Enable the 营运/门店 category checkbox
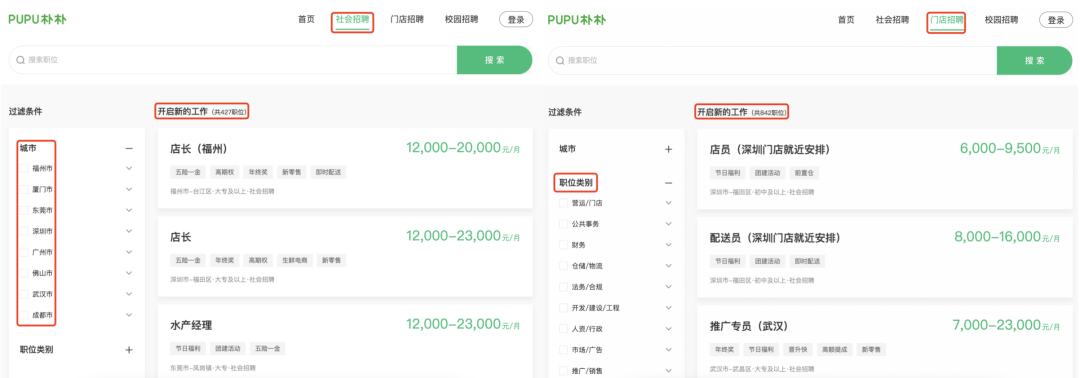The width and height of the screenshot is (1080, 378). click(x=563, y=203)
